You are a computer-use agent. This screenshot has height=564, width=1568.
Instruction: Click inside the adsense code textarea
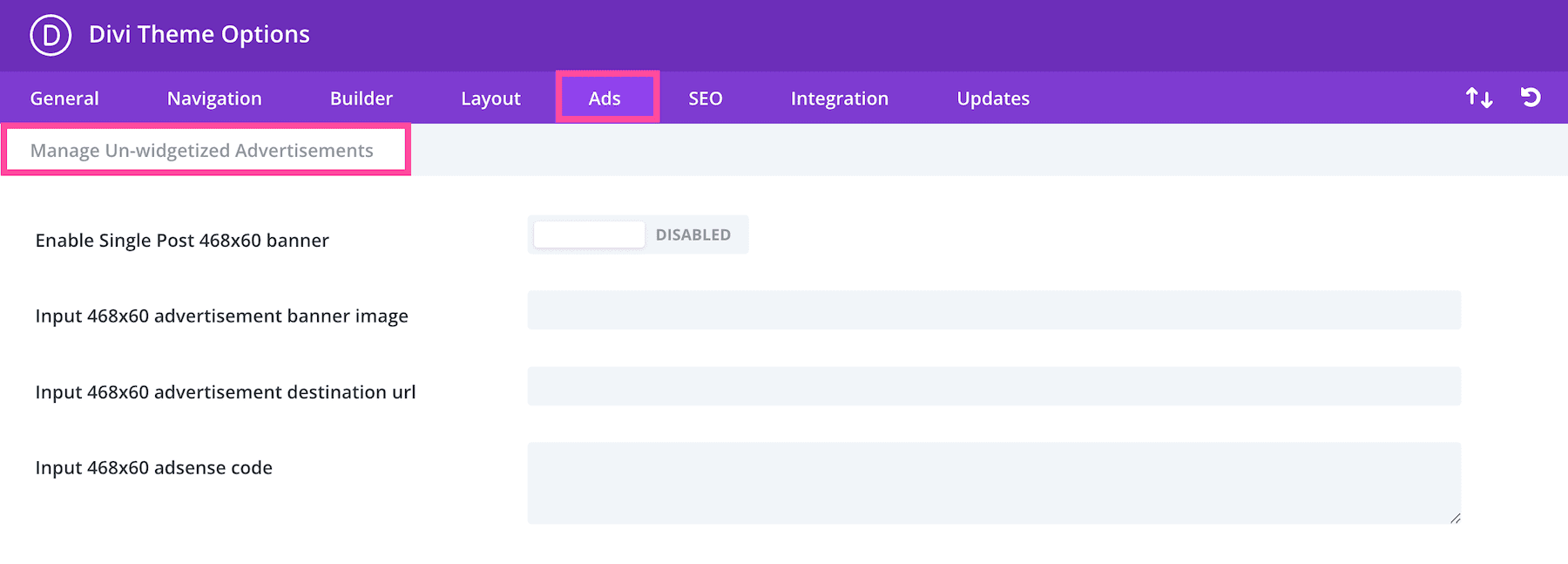[x=993, y=483]
